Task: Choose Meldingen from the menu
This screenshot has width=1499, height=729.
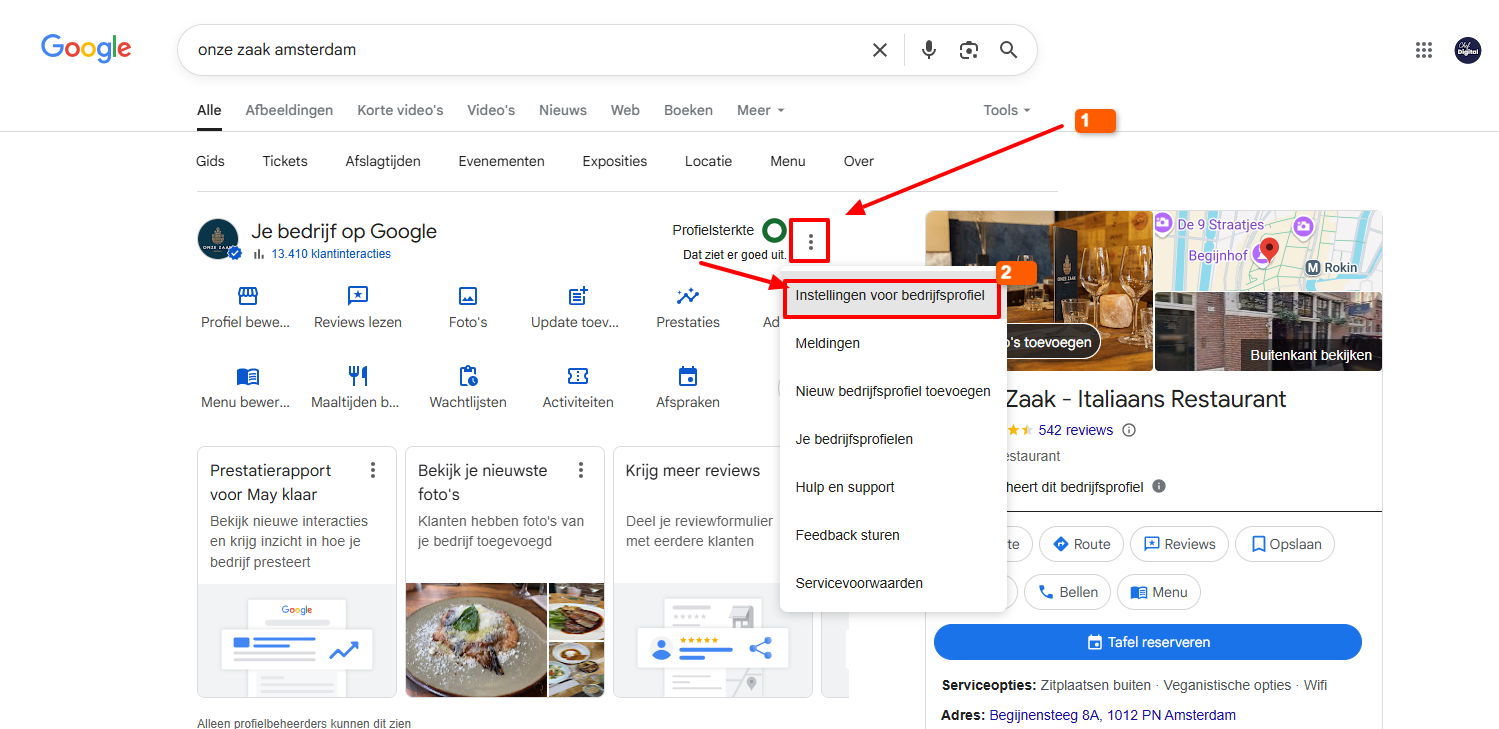Action: [893, 343]
